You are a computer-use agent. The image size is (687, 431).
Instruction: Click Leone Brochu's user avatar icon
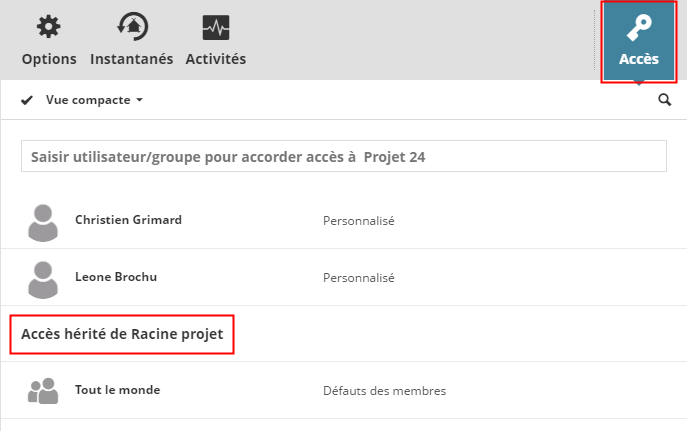click(43, 279)
